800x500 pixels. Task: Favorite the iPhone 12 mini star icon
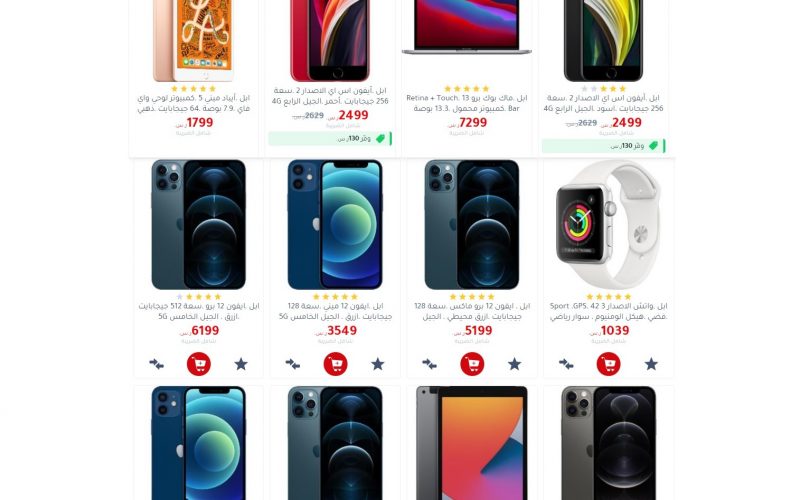[378, 364]
